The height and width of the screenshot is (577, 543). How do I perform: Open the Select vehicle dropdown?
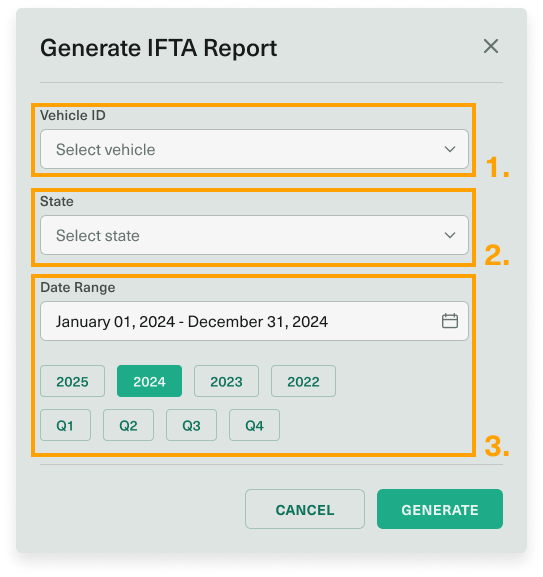(254, 149)
